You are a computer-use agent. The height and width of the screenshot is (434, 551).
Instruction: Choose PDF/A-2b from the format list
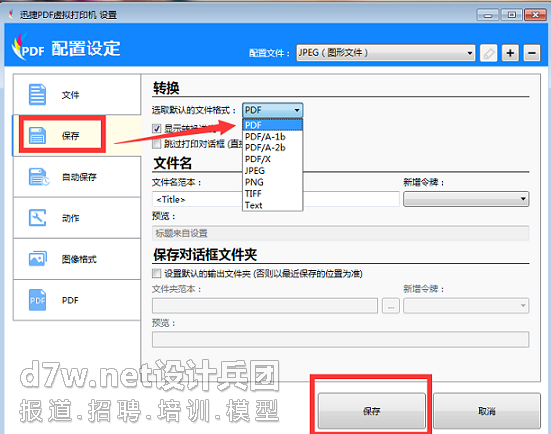click(265, 148)
